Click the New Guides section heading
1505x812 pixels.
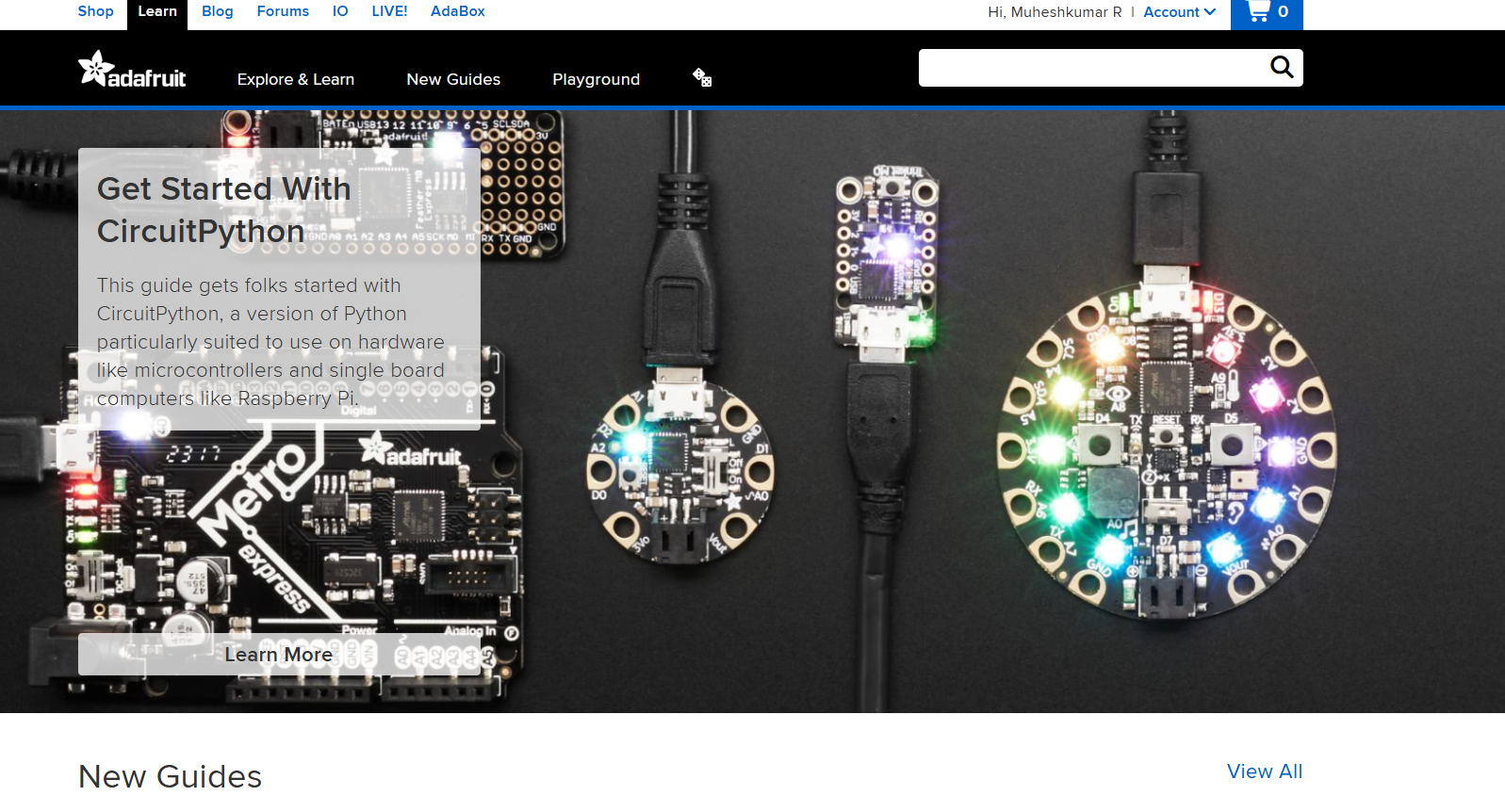coord(171,776)
